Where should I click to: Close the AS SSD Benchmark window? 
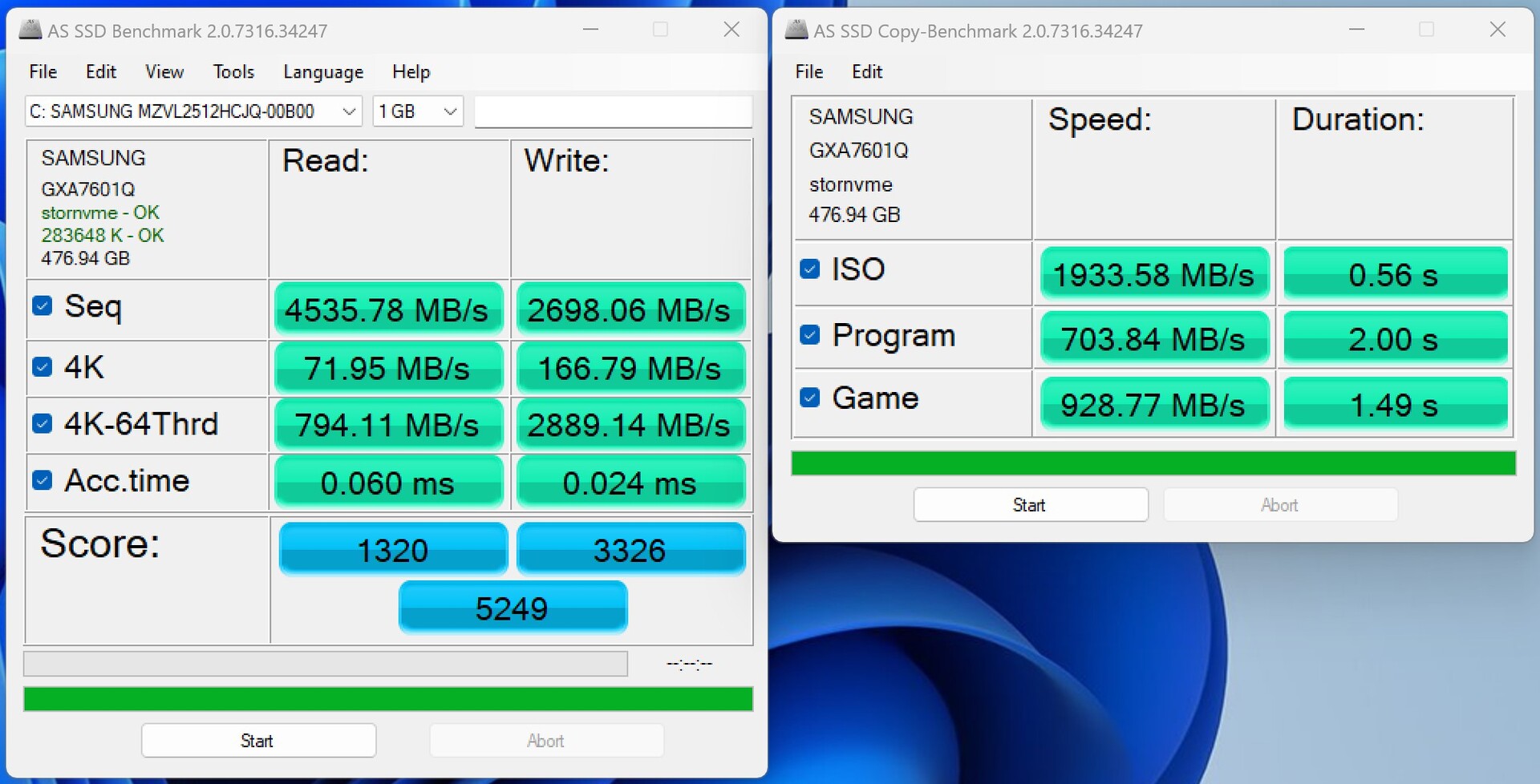pos(731,30)
